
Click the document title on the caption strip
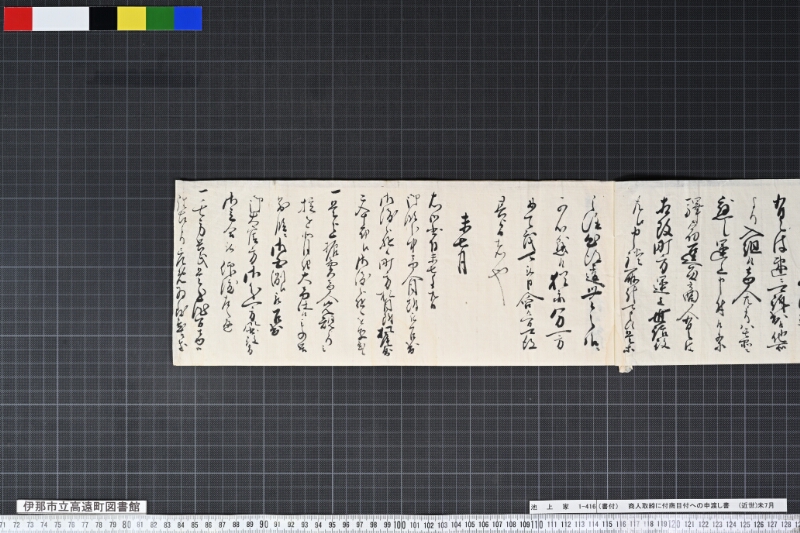click(679, 506)
